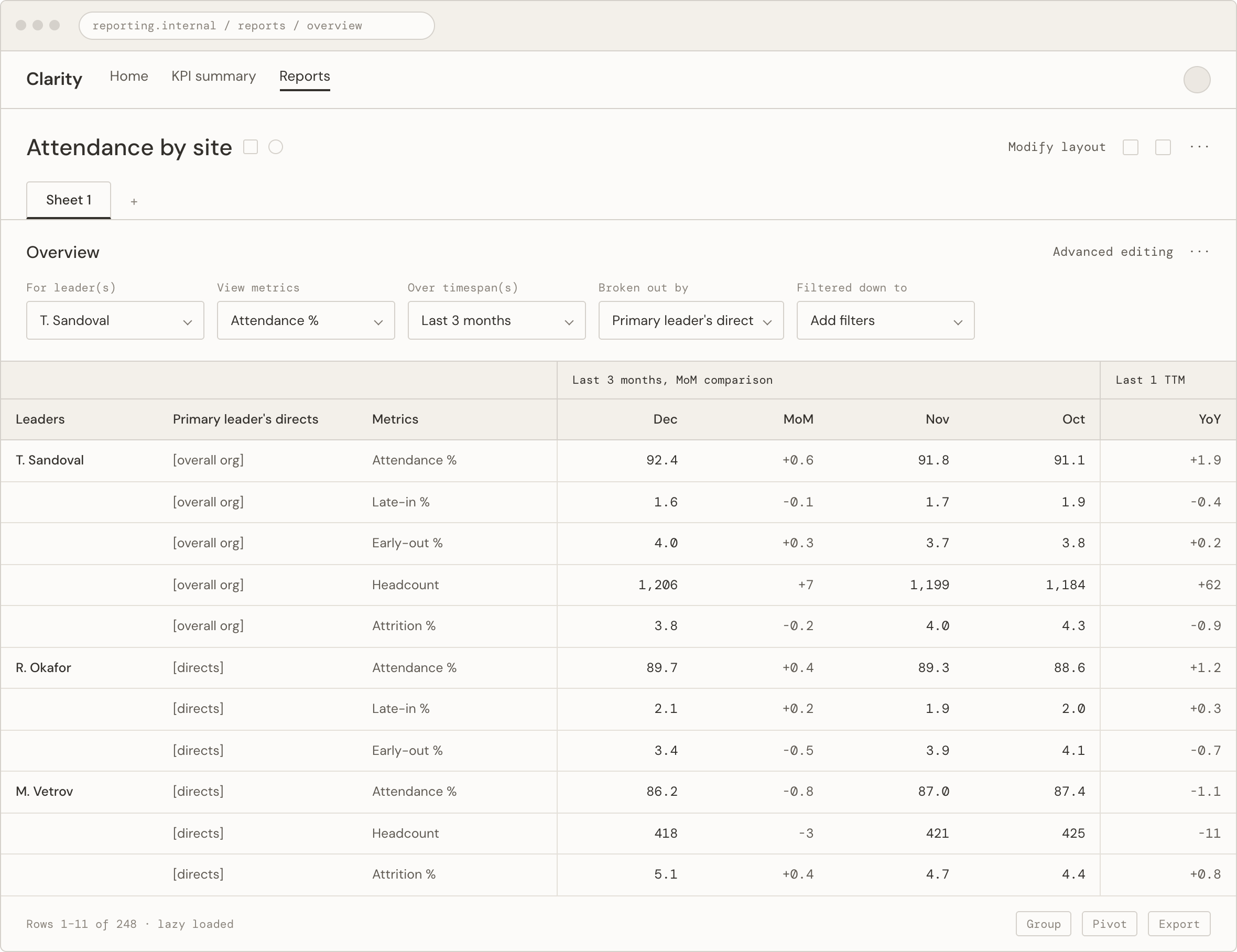Click first square icon right of Modify layout
This screenshot has width=1237, height=952.
(1130, 147)
